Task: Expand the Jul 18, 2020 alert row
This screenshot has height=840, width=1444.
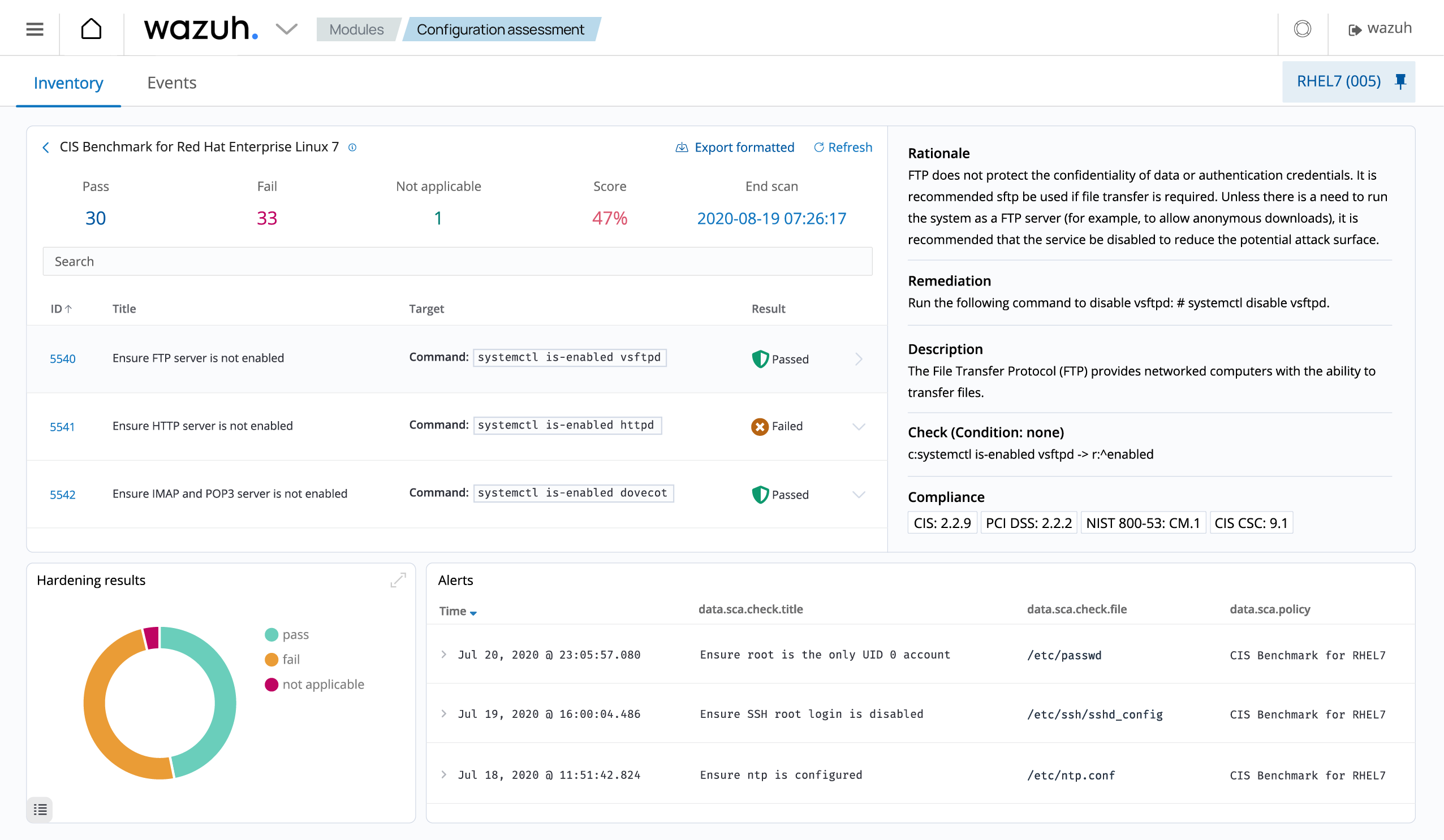Action: pos(443,774)
